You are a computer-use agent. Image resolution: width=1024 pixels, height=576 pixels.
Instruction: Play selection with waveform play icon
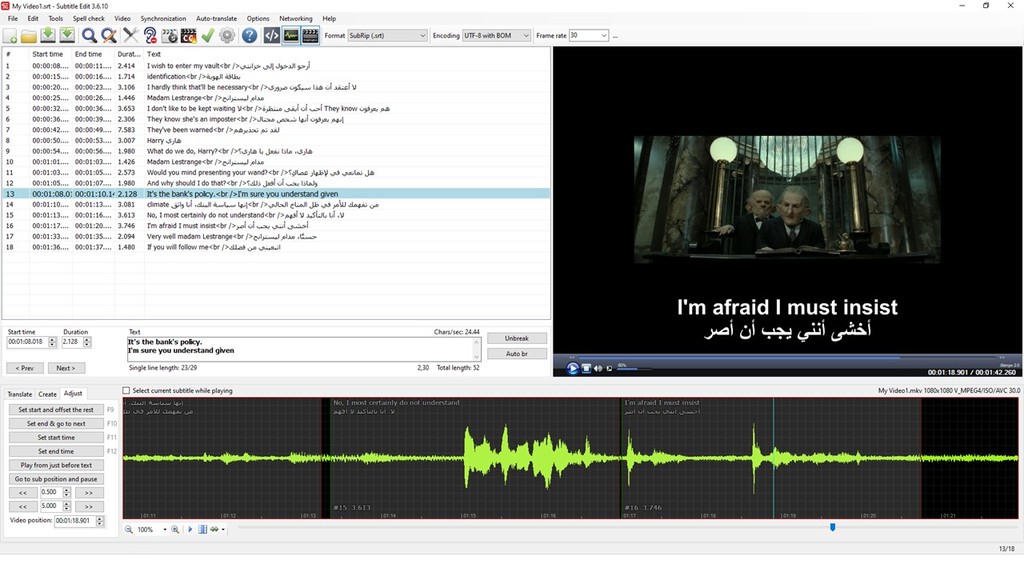[190, 530]
